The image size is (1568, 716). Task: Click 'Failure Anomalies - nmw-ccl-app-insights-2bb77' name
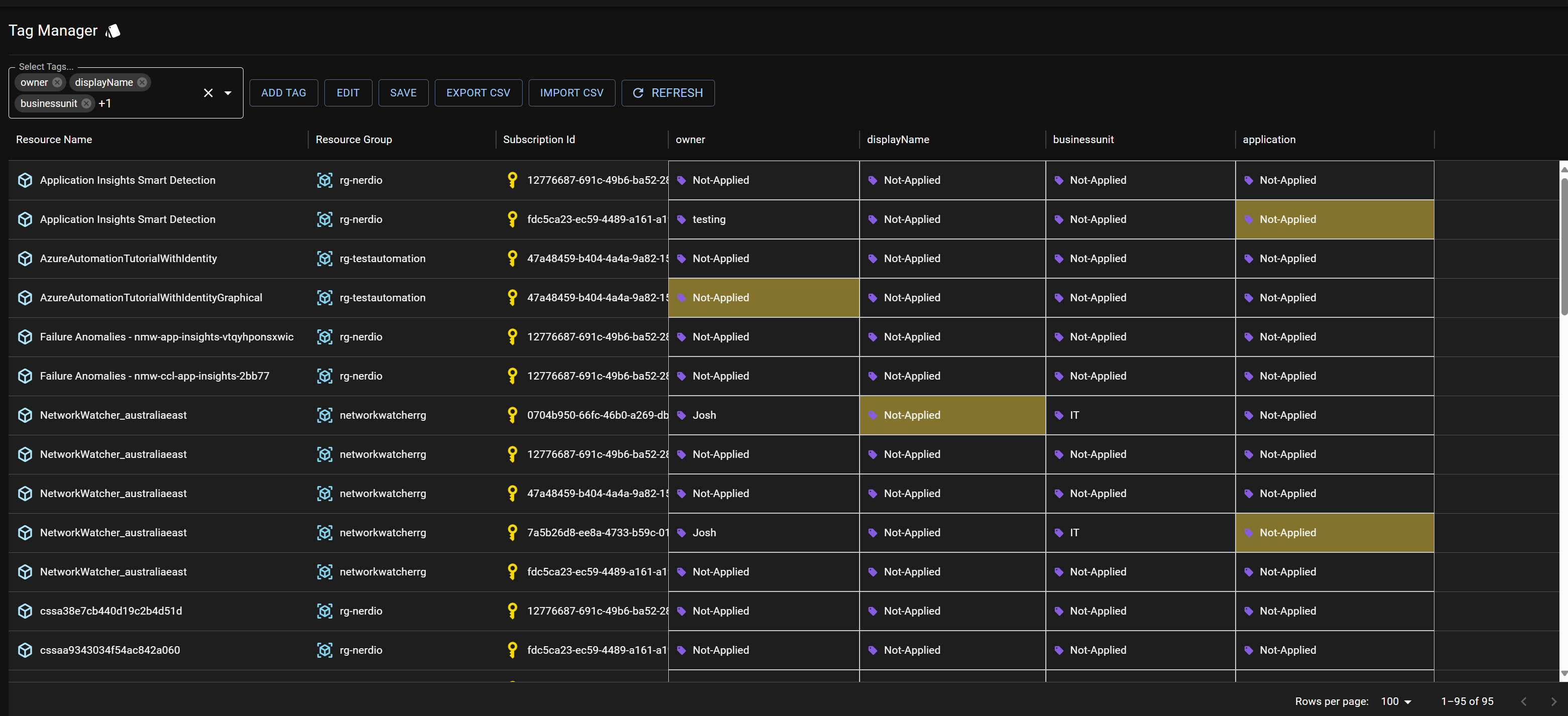point(155,376)
